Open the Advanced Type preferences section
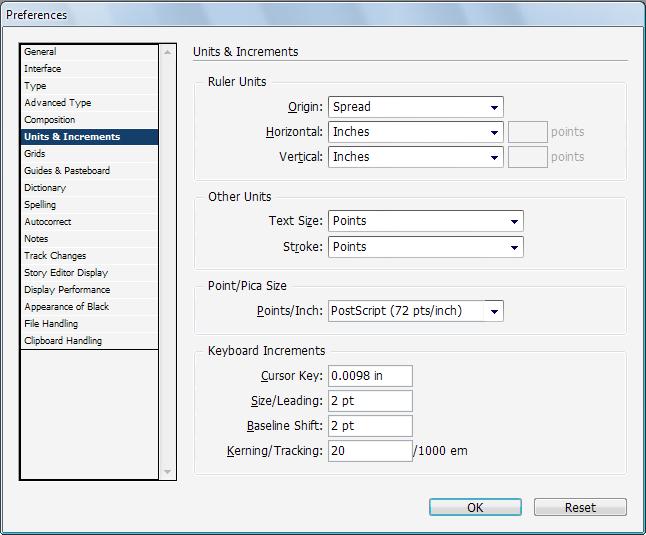This screenshot has height=535, width=646. click(89, 103)
